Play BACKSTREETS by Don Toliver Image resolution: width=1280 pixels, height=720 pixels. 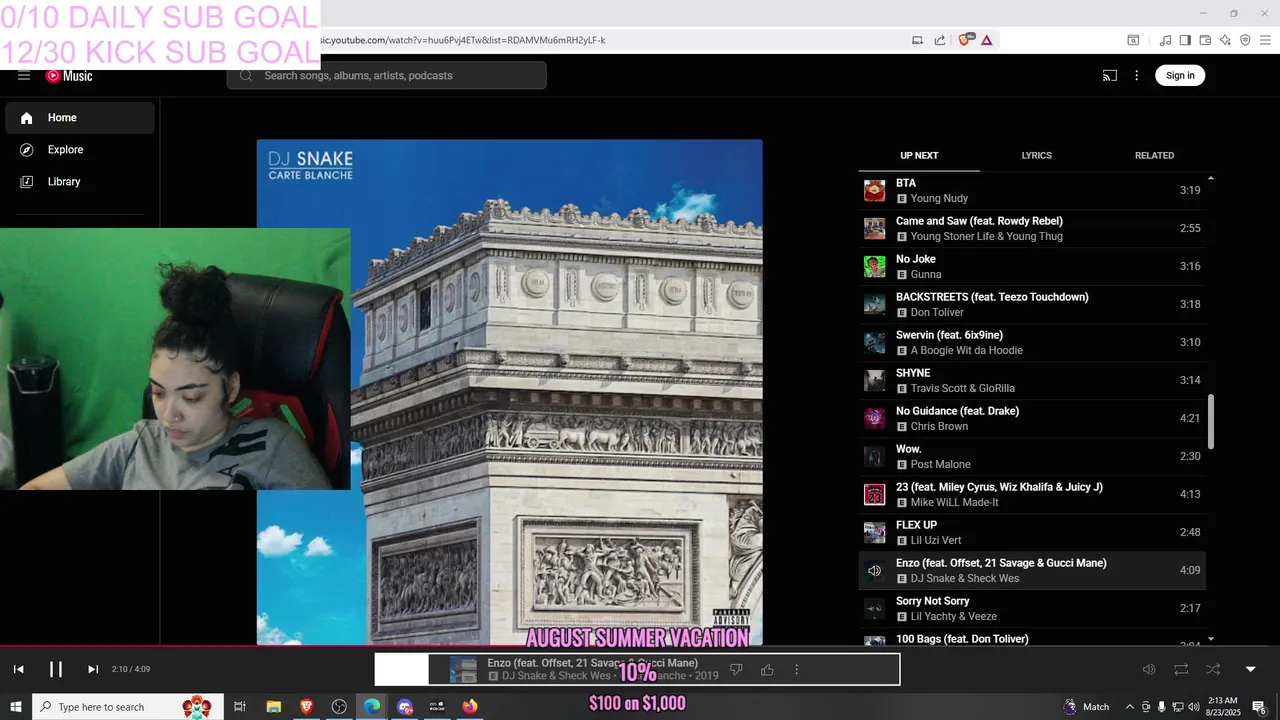point(1032,305)
